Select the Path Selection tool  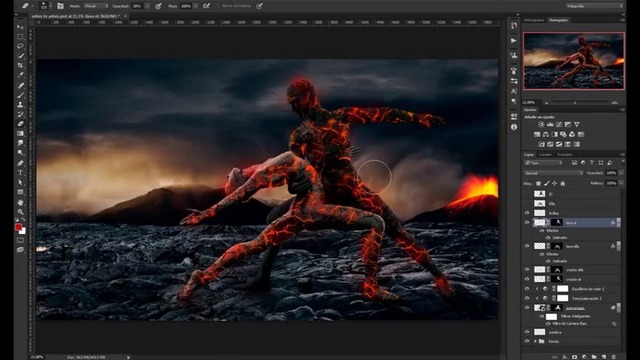(x=20, y=182)
